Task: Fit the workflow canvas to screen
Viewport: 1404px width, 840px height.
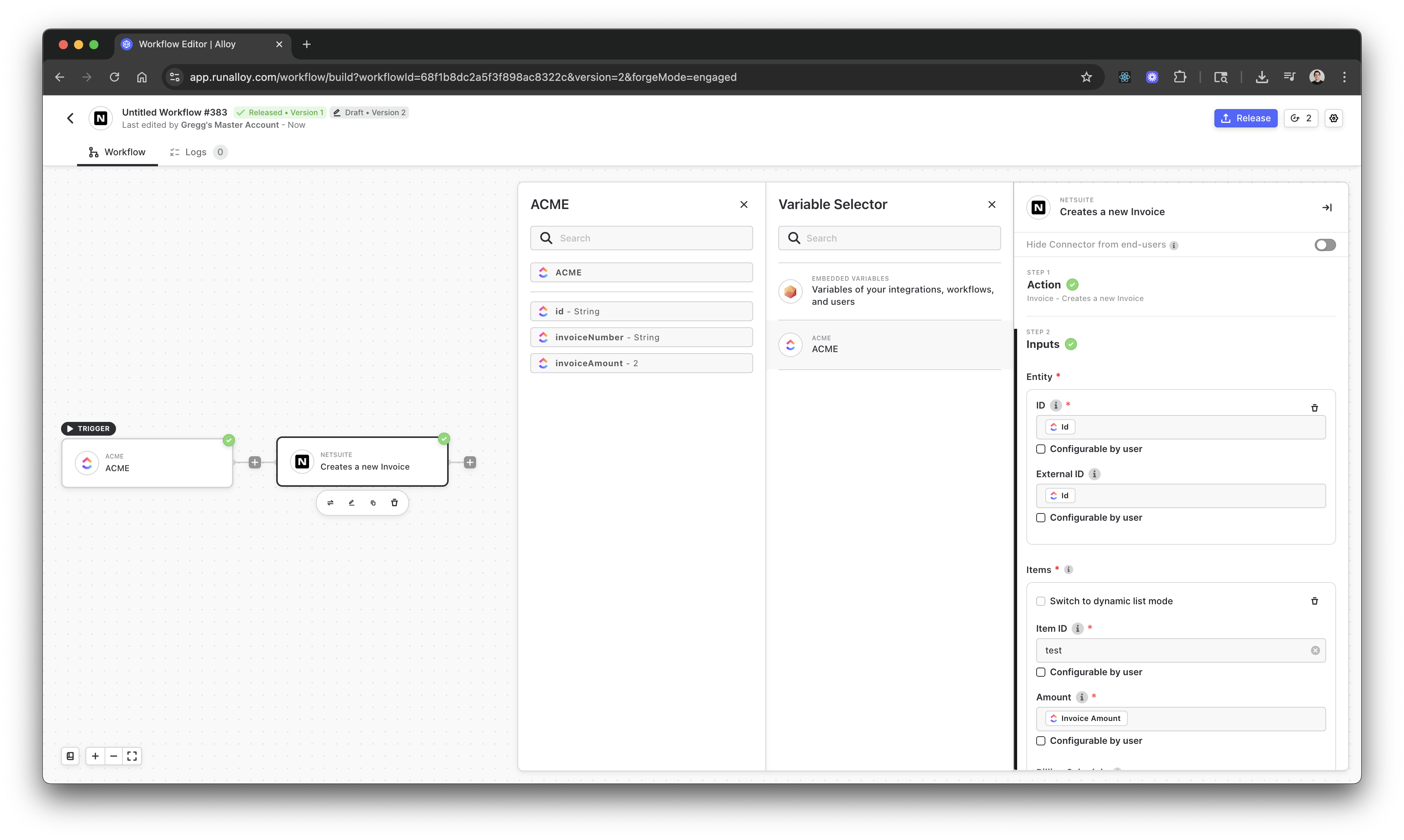Action: 132,756
